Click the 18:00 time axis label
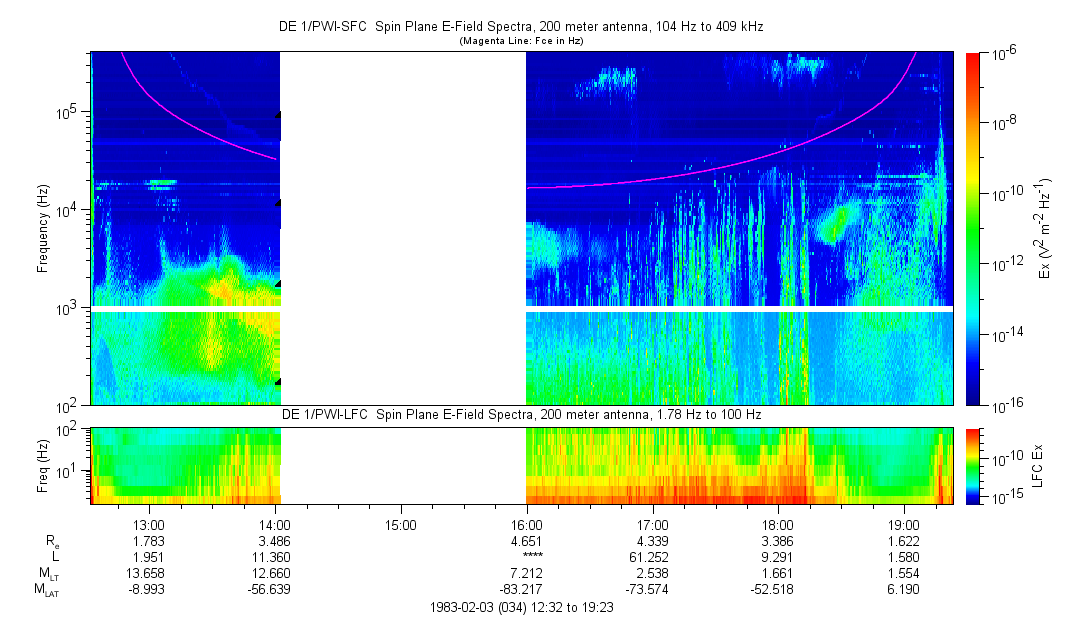1083x620 pixels. (x=778, y=523)
